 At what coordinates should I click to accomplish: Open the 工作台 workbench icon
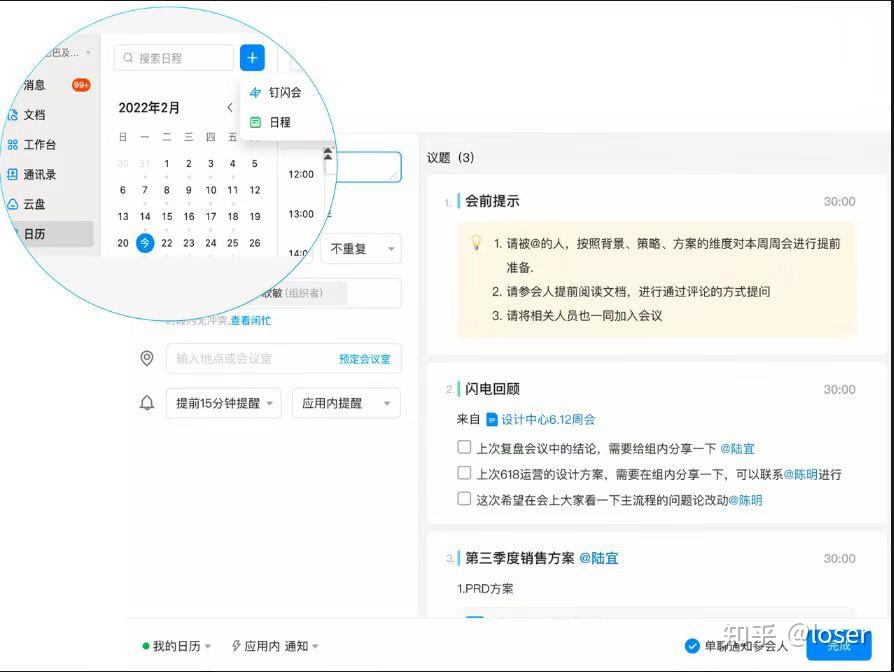40,145
